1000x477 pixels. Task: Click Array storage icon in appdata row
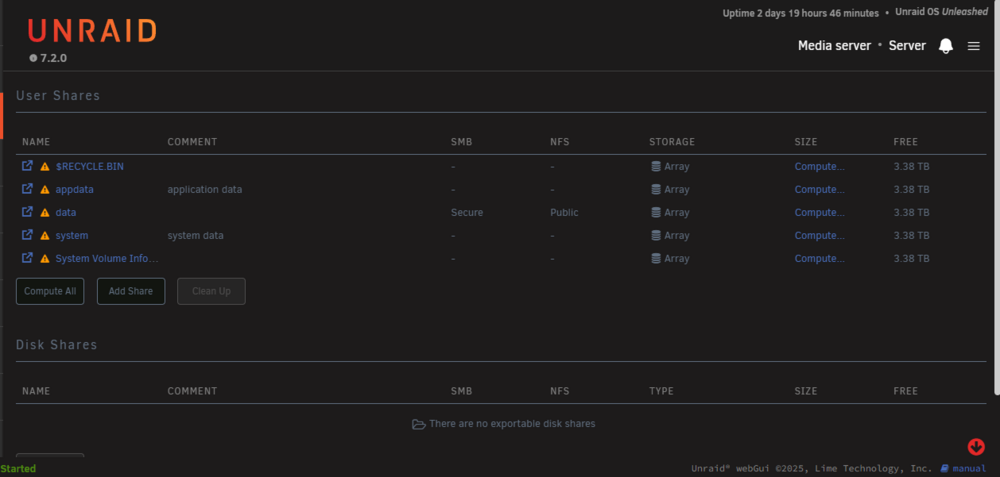[x=656, y=189]
